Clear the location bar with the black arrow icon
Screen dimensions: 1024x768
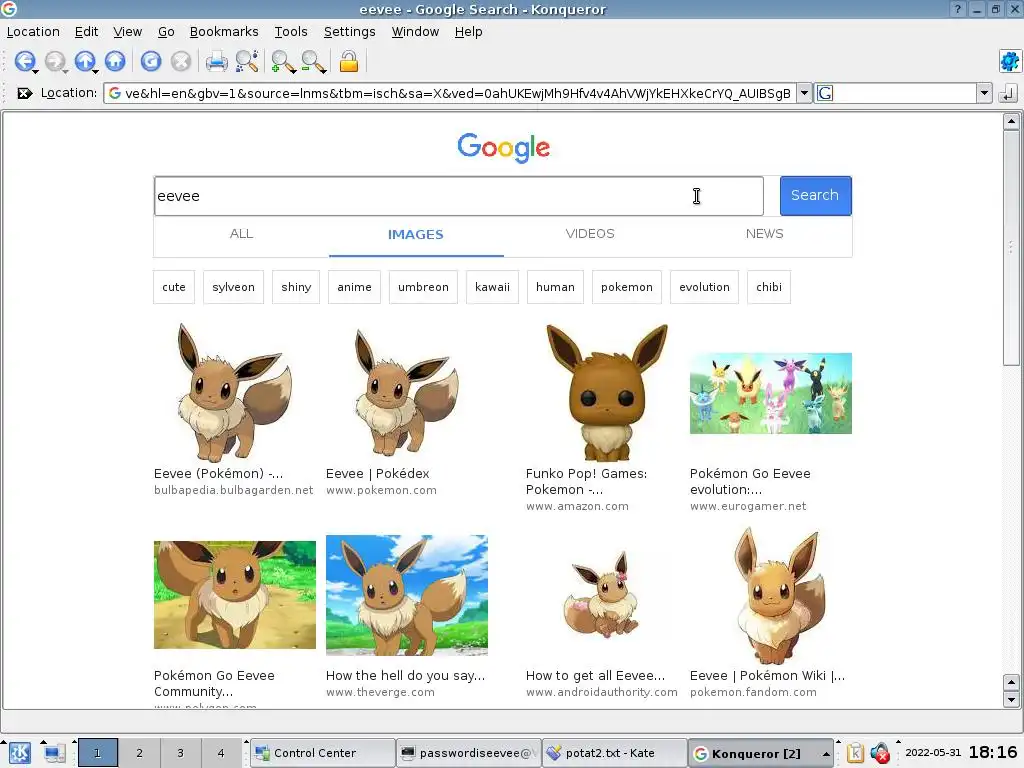point(24,93)
